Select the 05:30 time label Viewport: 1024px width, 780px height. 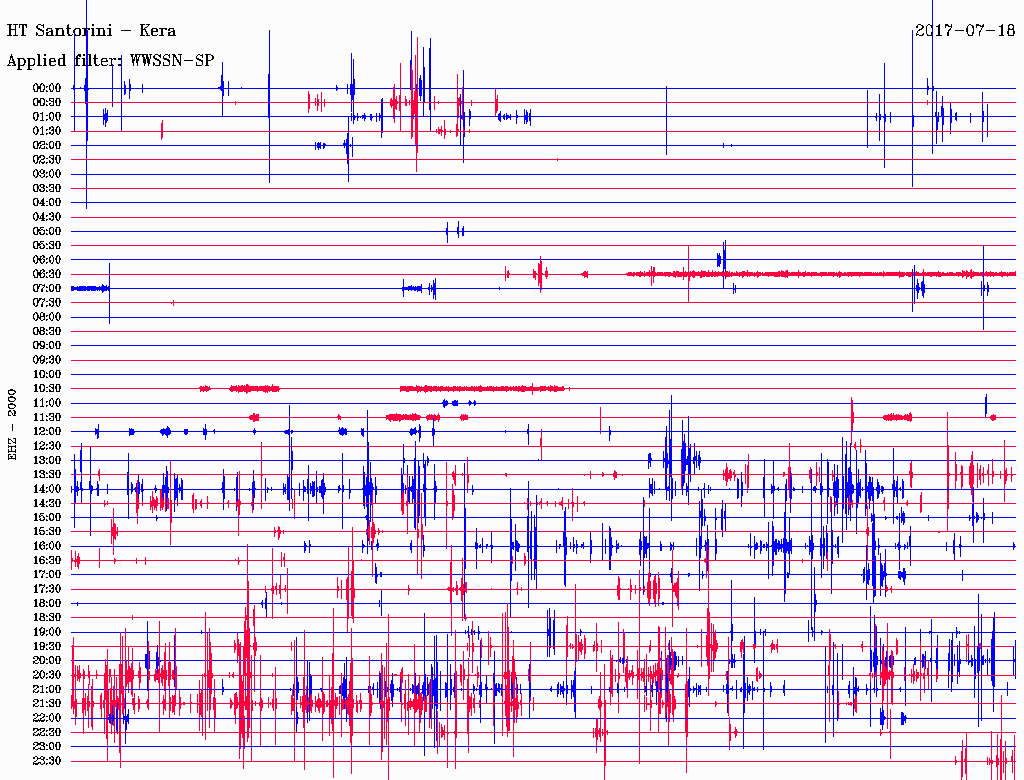click(x=47, y=246)
